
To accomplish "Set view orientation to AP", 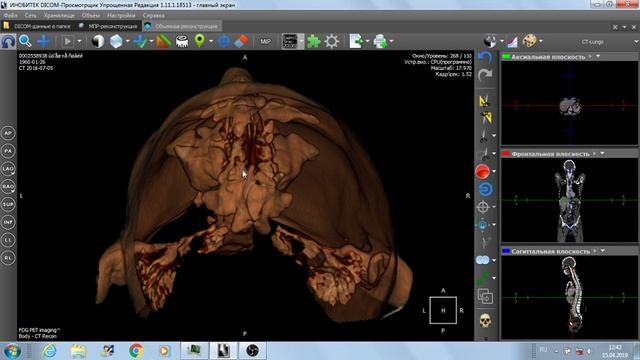I will point(8,133).
